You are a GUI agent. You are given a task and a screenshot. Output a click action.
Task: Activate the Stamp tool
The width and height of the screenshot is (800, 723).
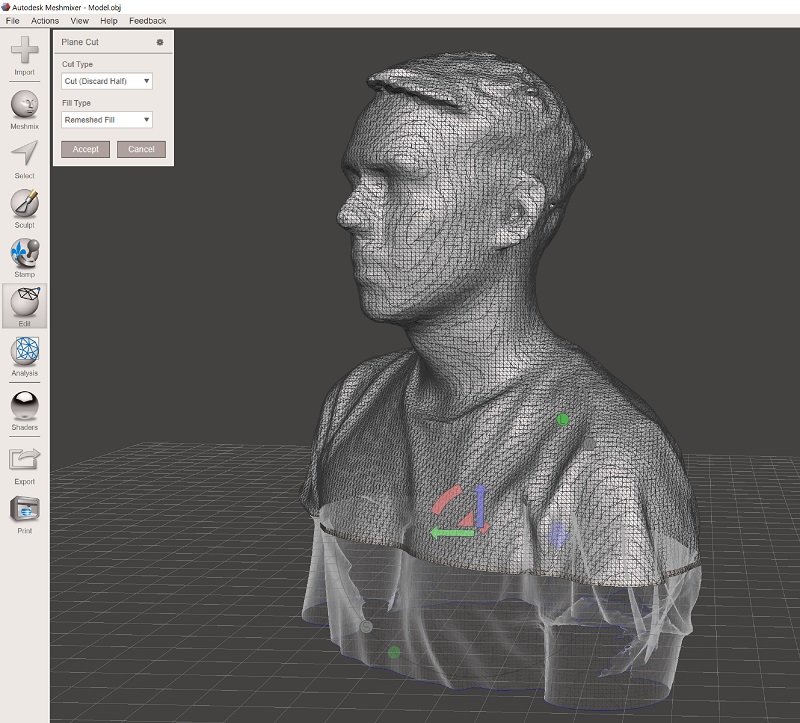tap(24, 252)
